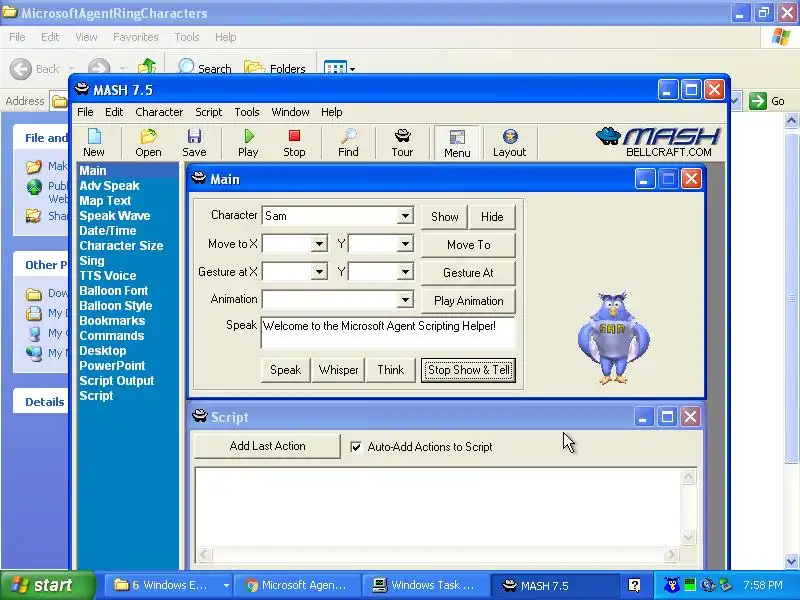Click the Gesture At button
Viewport: 800px width, 600px height.
click(468, 273)
